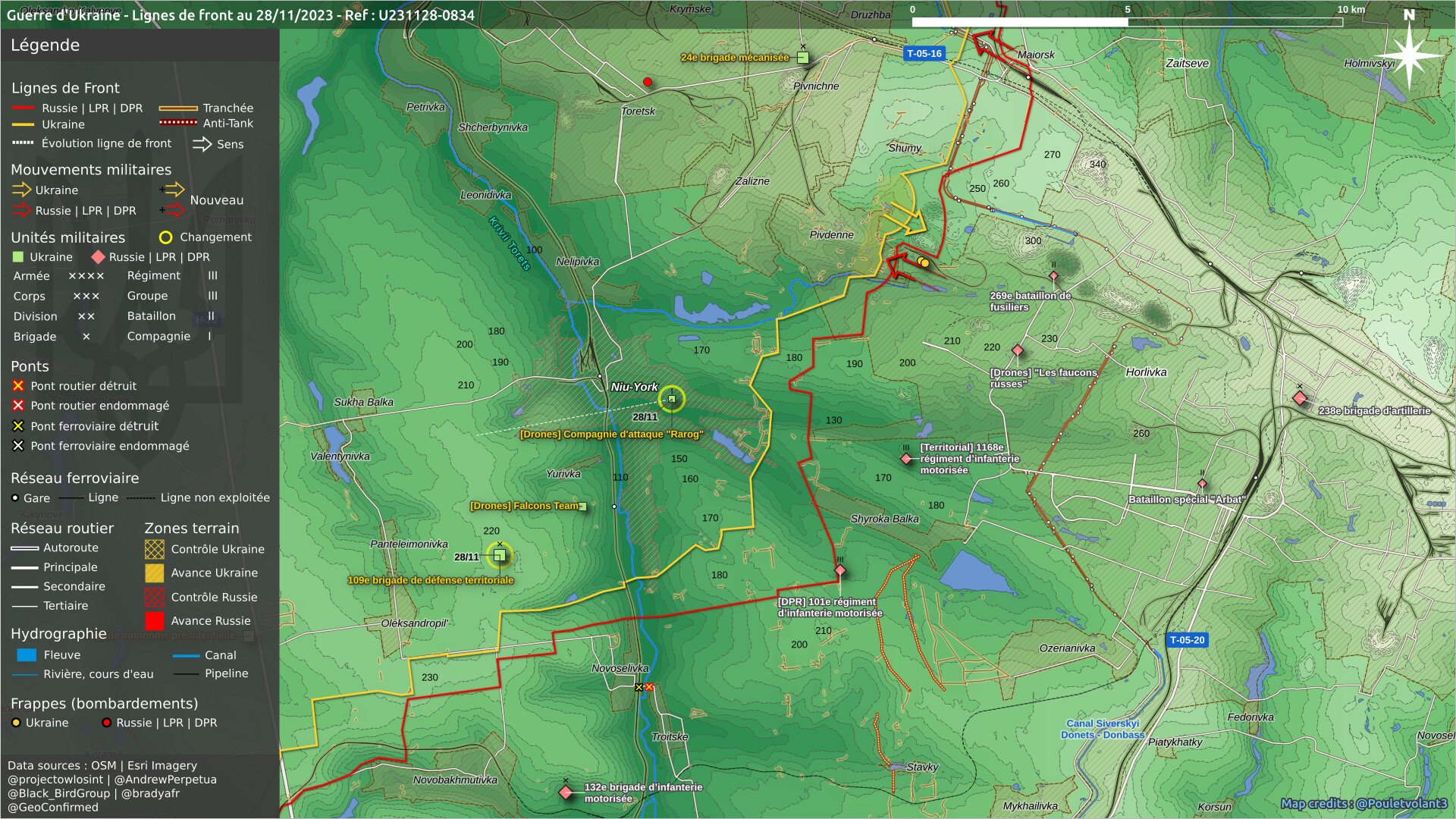Click the Pont ferroviaire détruit legend icon
This screenshot has width=1456, height=819.
18,426
